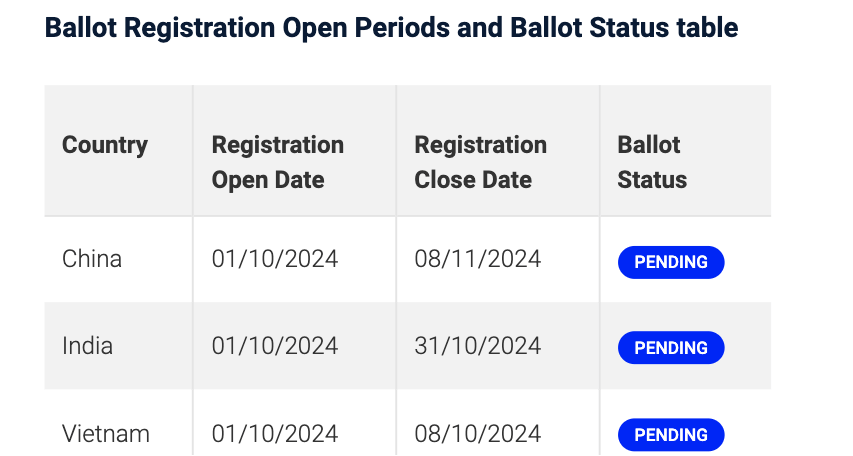Click the PENDING badge for China
853x456 pixels.
coord(671,262)
